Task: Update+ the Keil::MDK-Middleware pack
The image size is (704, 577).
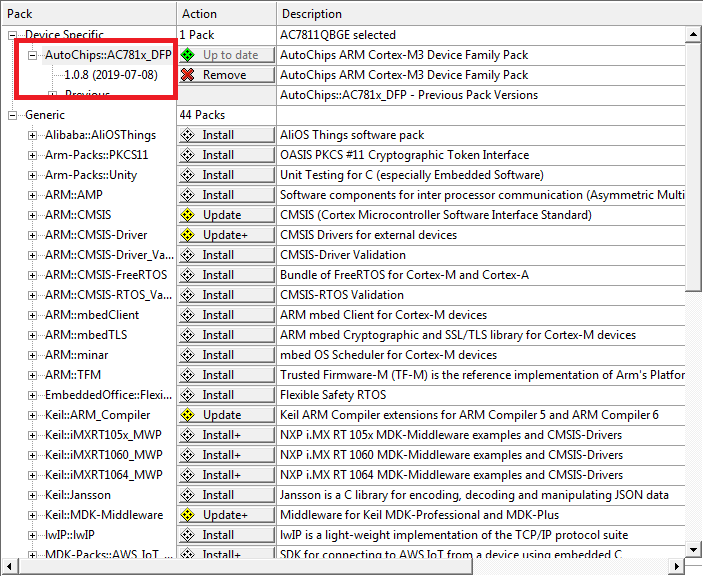Action: [227, 515]
